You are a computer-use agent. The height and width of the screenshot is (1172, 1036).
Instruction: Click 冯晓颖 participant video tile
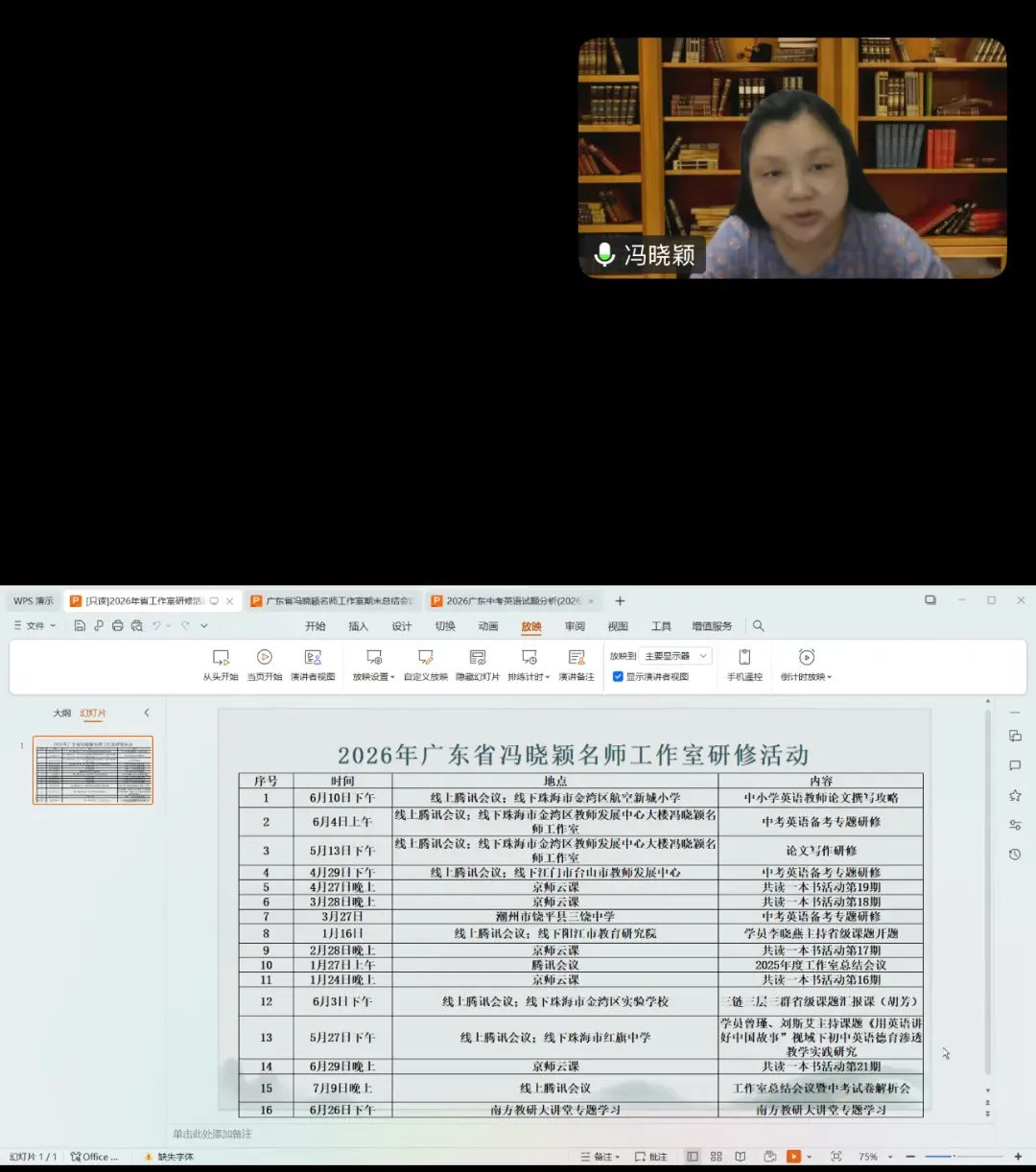pos(792,158)
